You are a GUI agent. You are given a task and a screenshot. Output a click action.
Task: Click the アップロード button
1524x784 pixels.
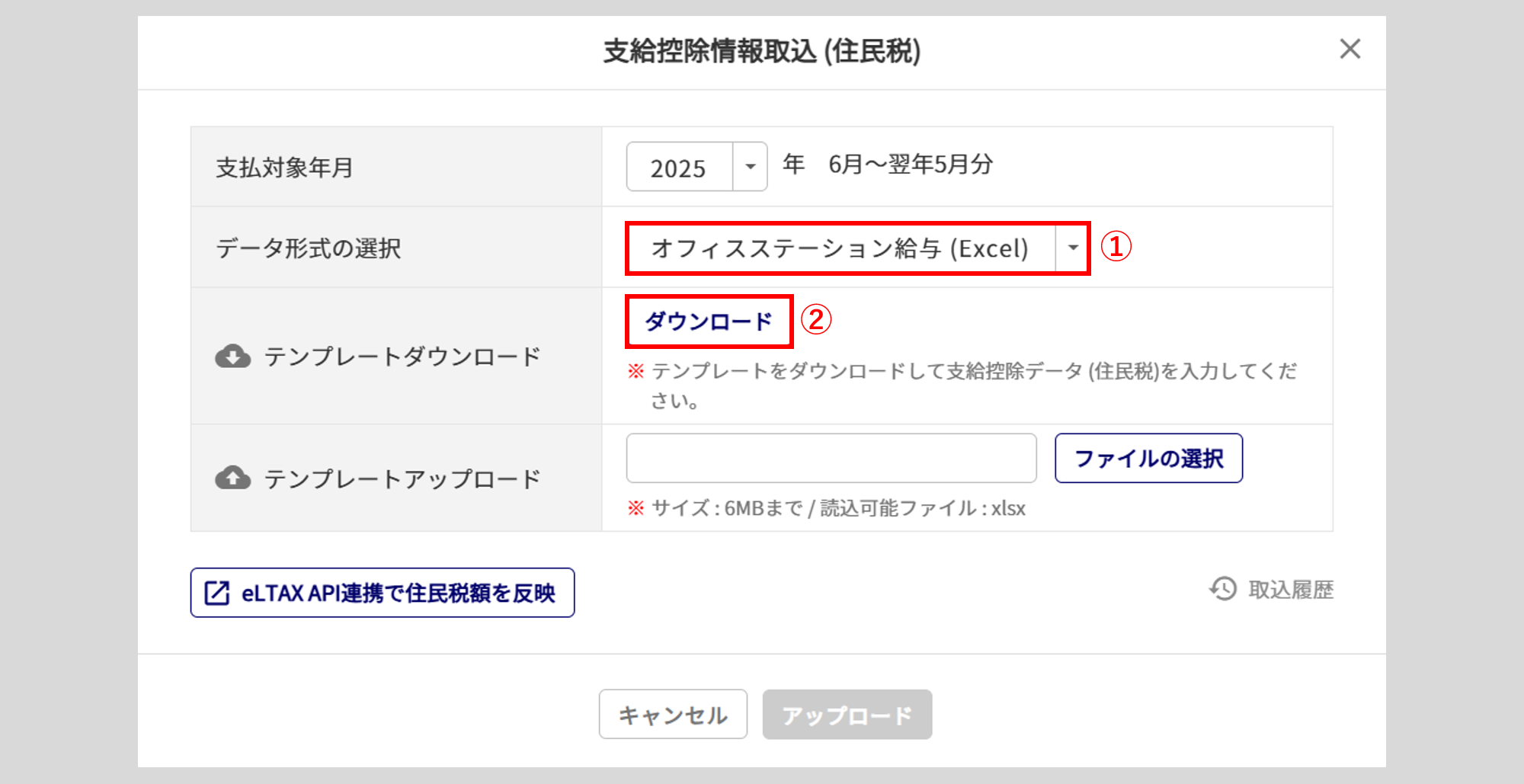click(847, 715)
